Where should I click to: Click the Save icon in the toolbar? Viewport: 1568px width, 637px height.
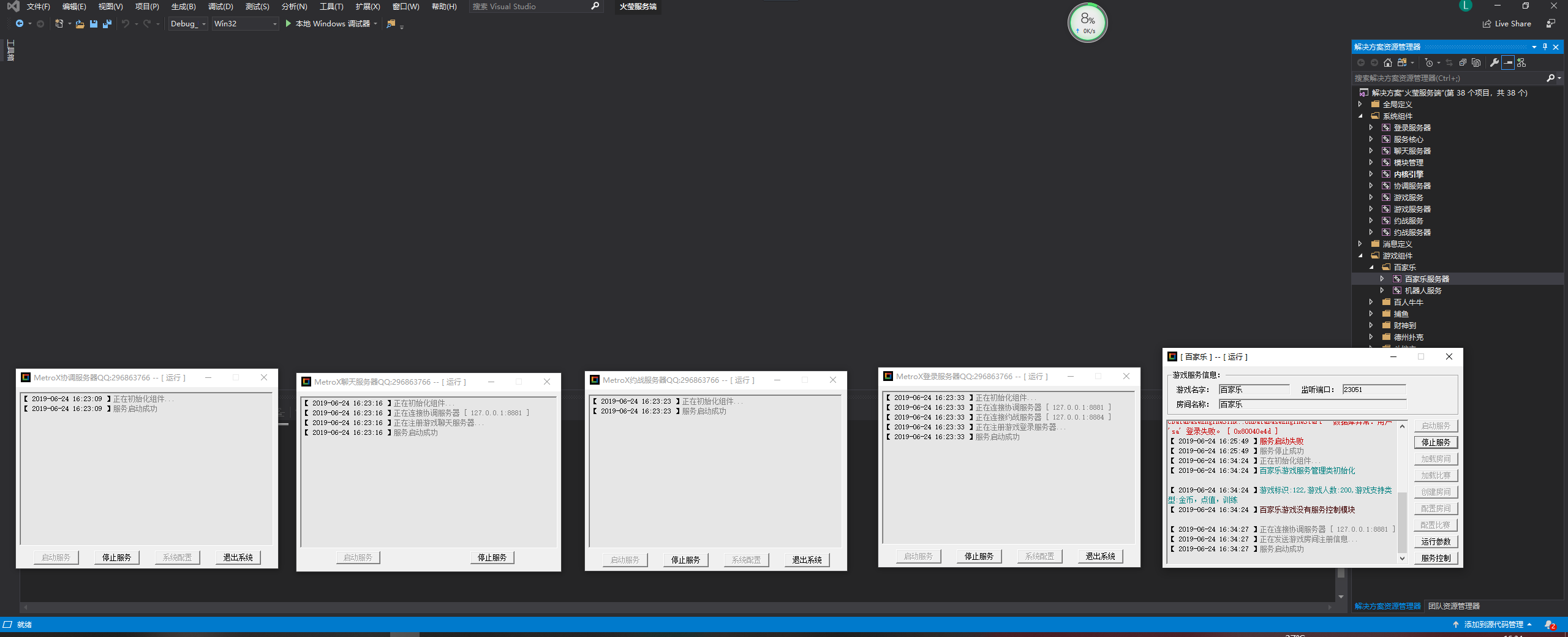click(94, 23)
